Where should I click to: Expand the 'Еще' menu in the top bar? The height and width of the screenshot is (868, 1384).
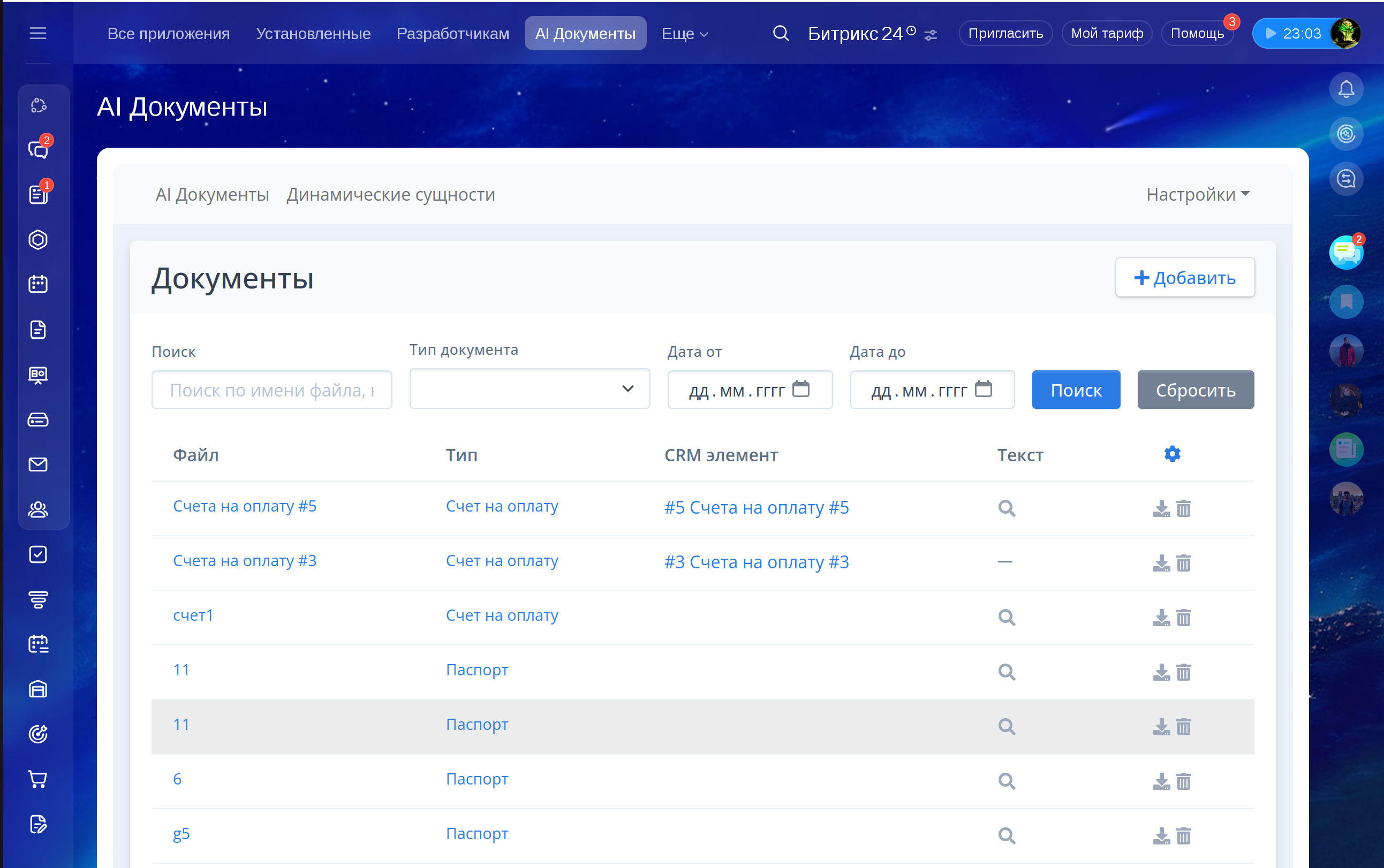pos(685,34)
